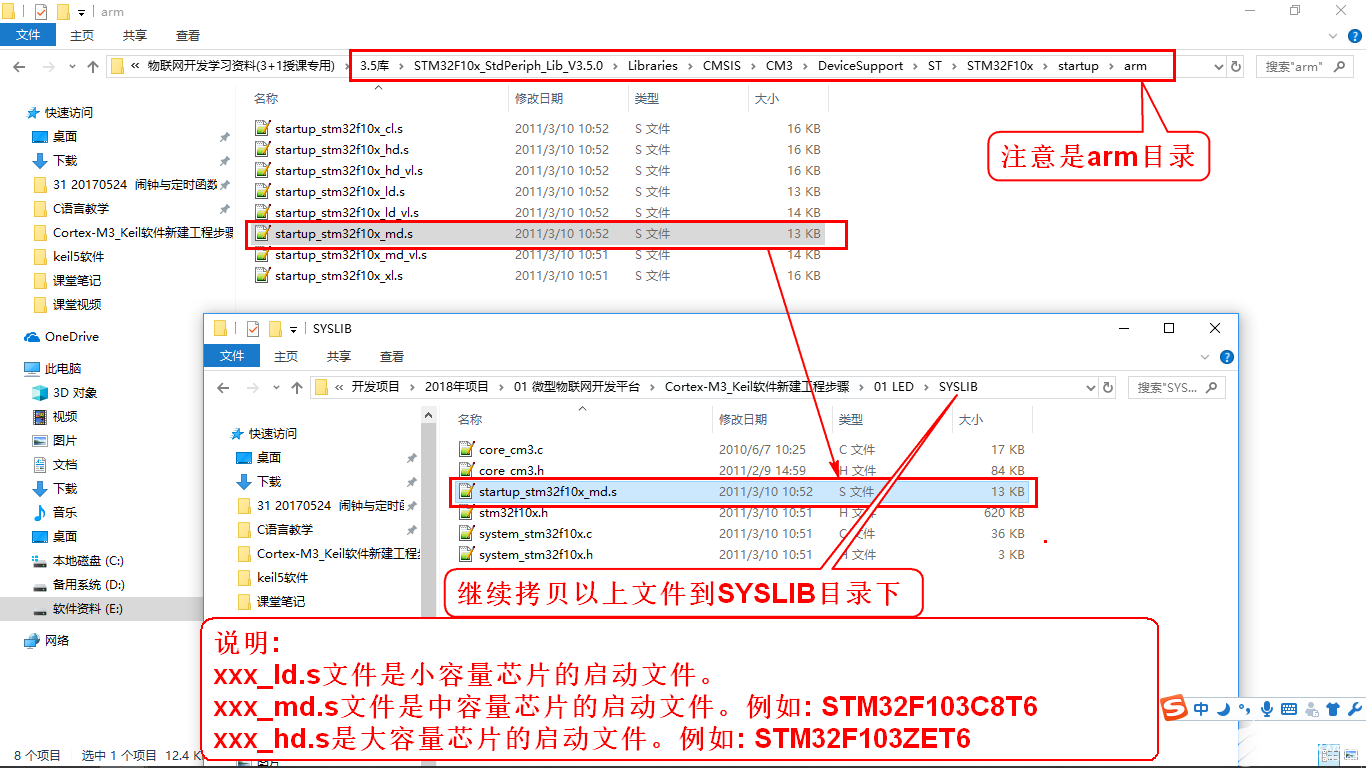
Task: Navigate back in the SYSLIB window
Action: (223, 387)
